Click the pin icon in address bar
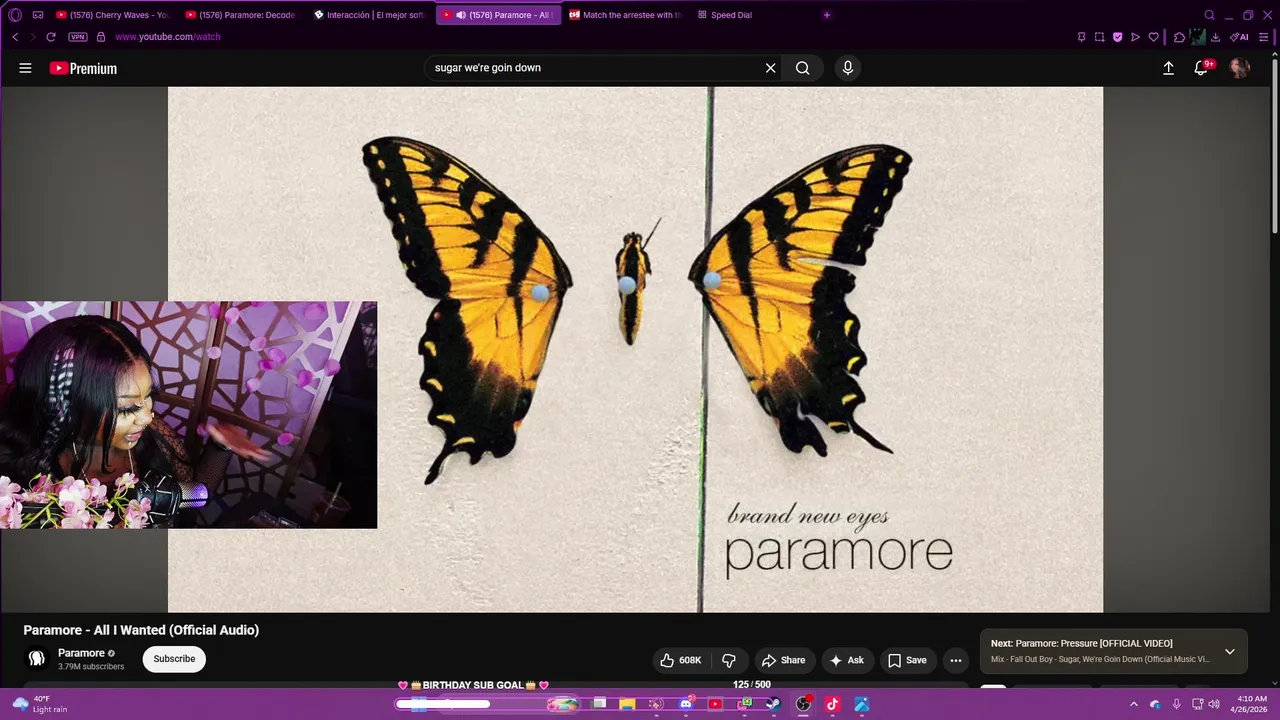The image size is (1280, 720). (x=1081, y=37)
